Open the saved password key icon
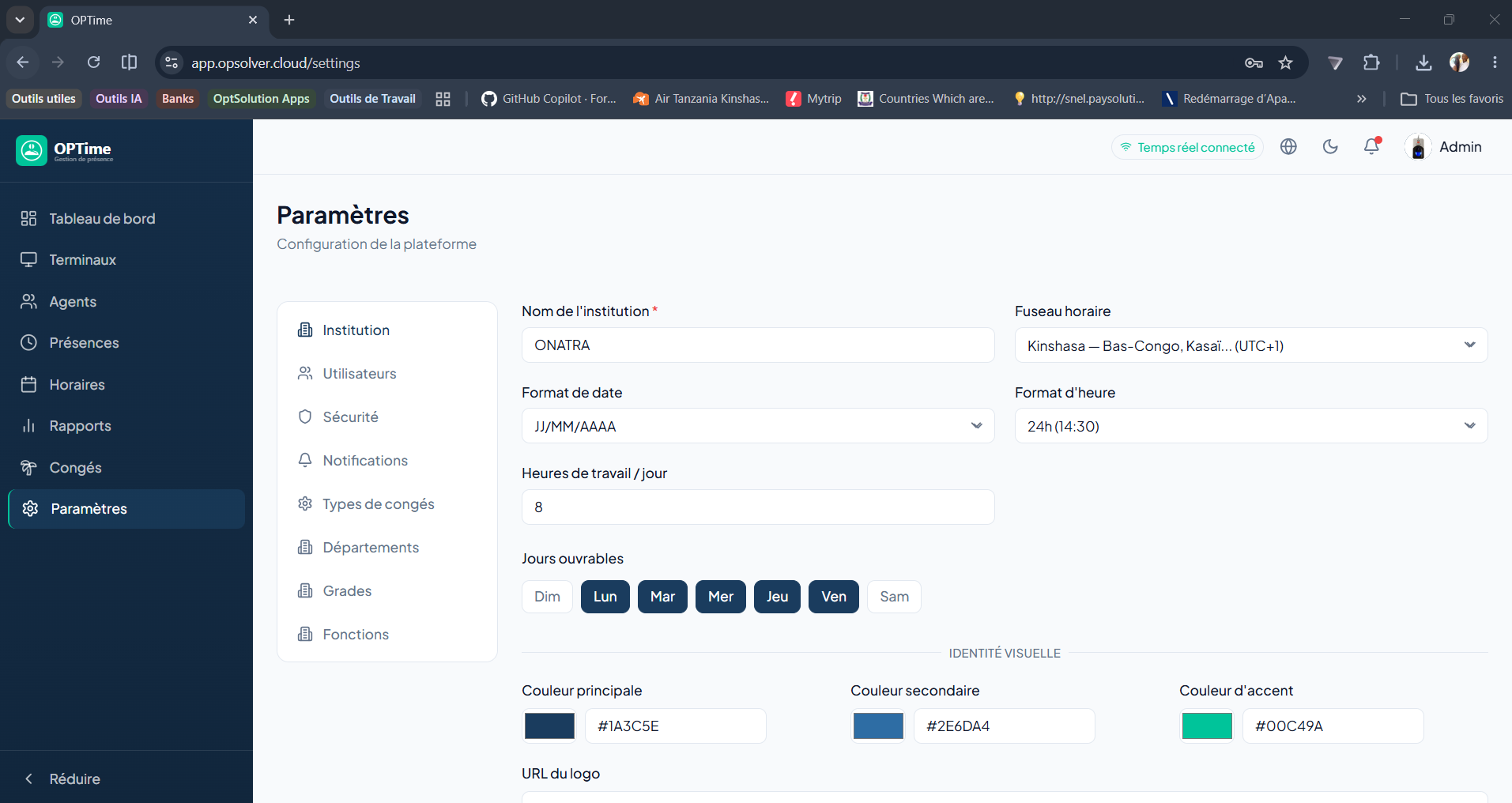This screenshot has width=1512, height=803. pyautogui.click(x=1254, y=62)
